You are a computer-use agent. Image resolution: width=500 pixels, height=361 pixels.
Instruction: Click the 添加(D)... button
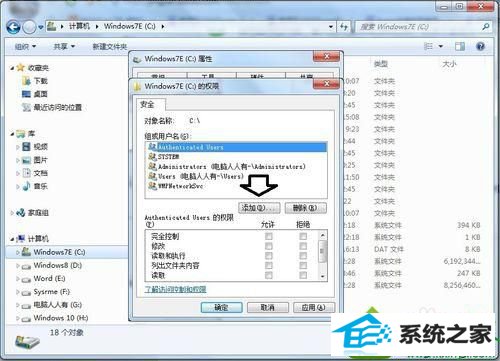[259, 208]
